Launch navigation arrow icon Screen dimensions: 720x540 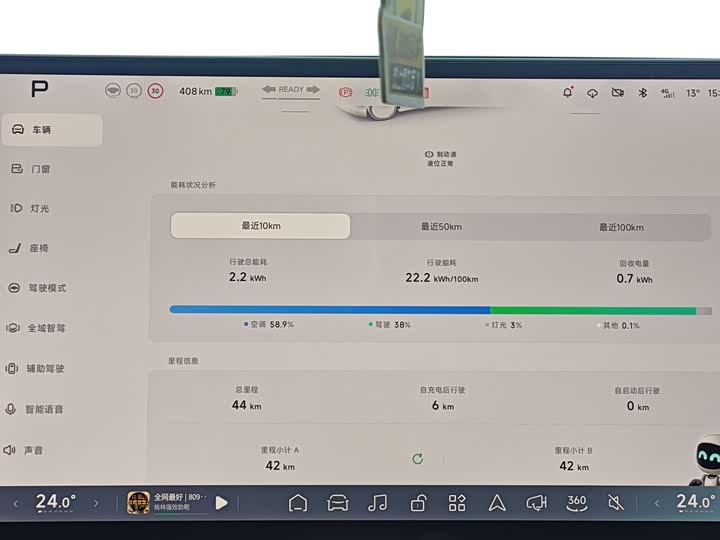[x=497, y=503]
